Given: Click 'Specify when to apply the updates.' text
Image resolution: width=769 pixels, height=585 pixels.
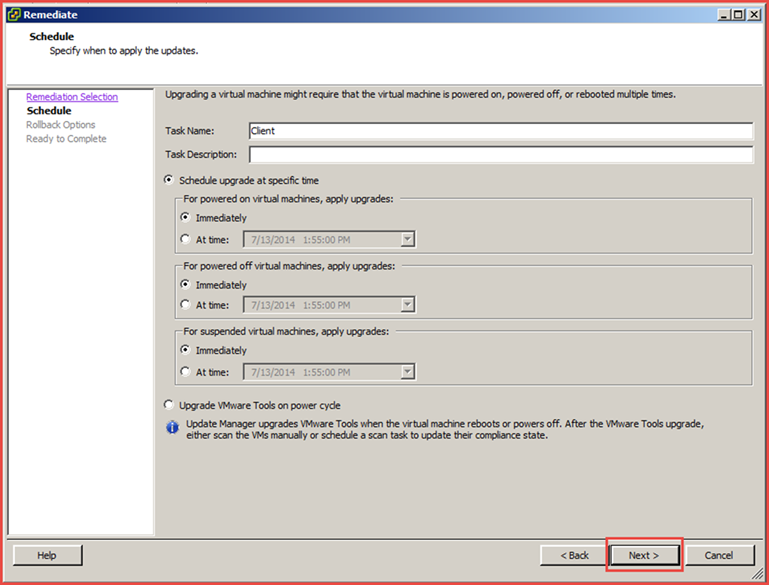Looking at the screenshot, I should [x=124, y=51].
